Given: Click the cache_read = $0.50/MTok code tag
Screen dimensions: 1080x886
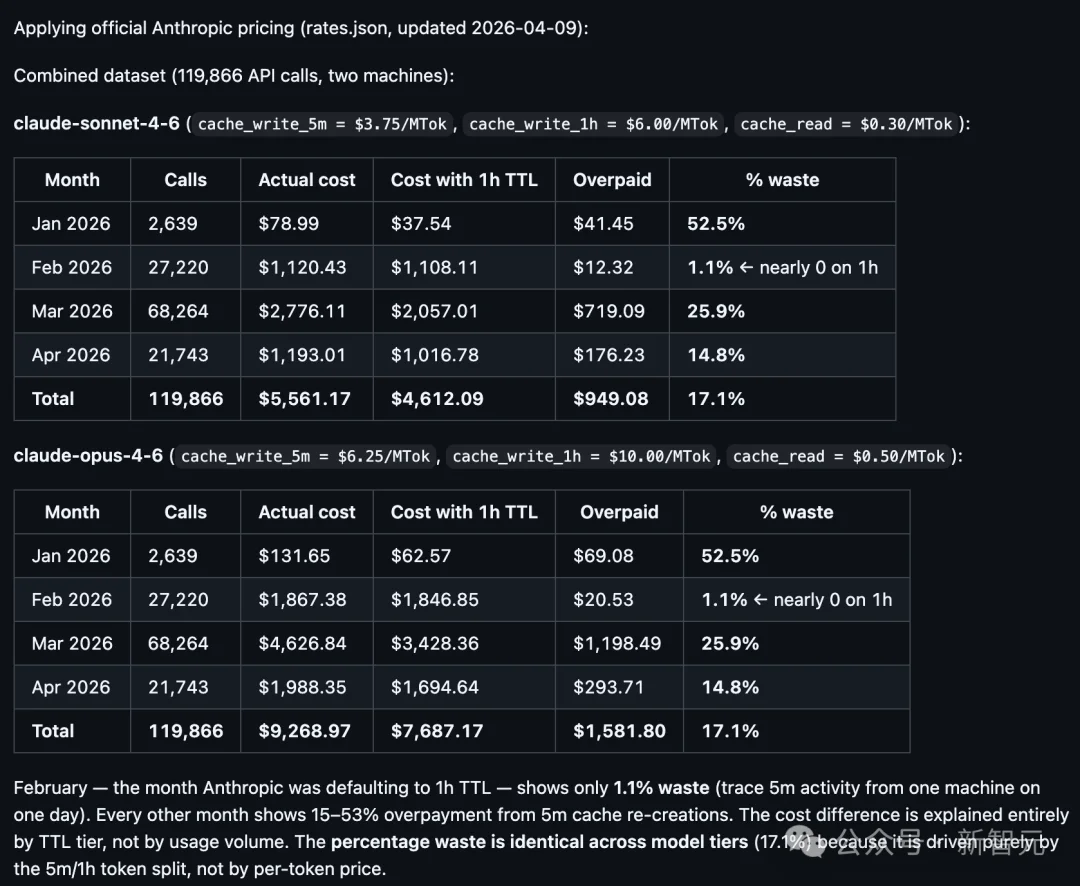Looking at the screenshot, I should click(838, 456).
